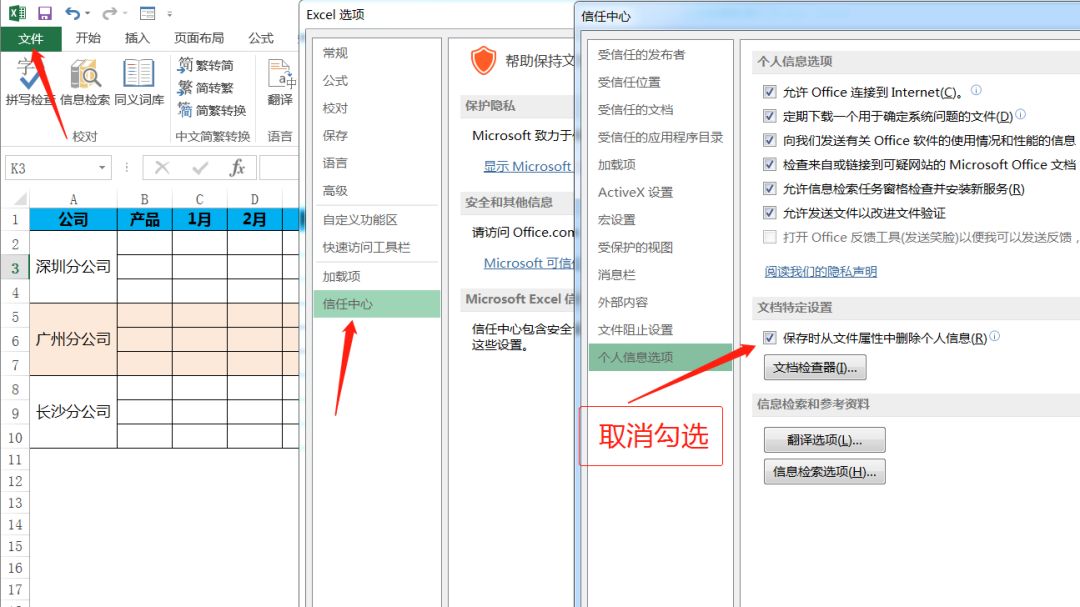Open the 阅读我们的隐私声明 link
The height and width of the screenshot is (607, 1080).
pyautogui.click(x=820, y=271)
